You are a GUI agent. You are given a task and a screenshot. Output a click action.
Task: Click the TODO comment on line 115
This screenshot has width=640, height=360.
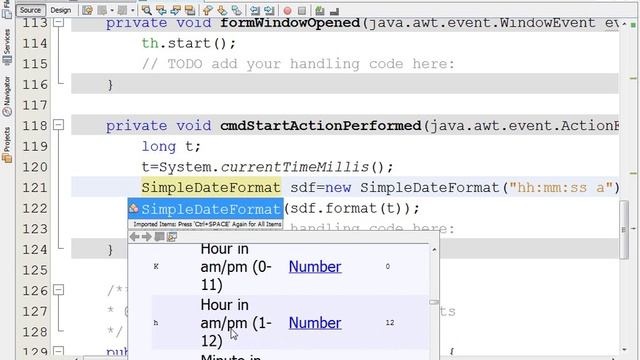(x=298, y=64)
